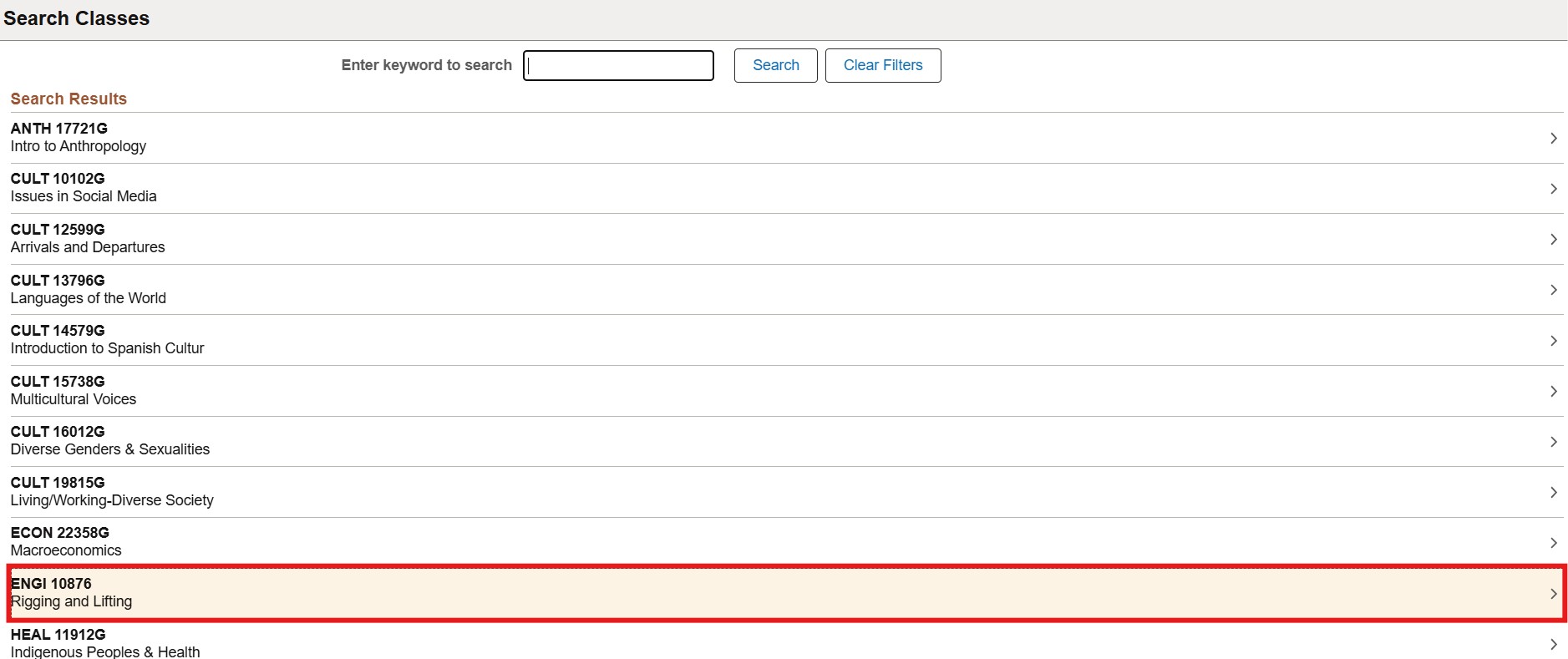1568x659 pixels.
Task: Click chevron for Arrivals and Departures
Action: coord(1553,240)
